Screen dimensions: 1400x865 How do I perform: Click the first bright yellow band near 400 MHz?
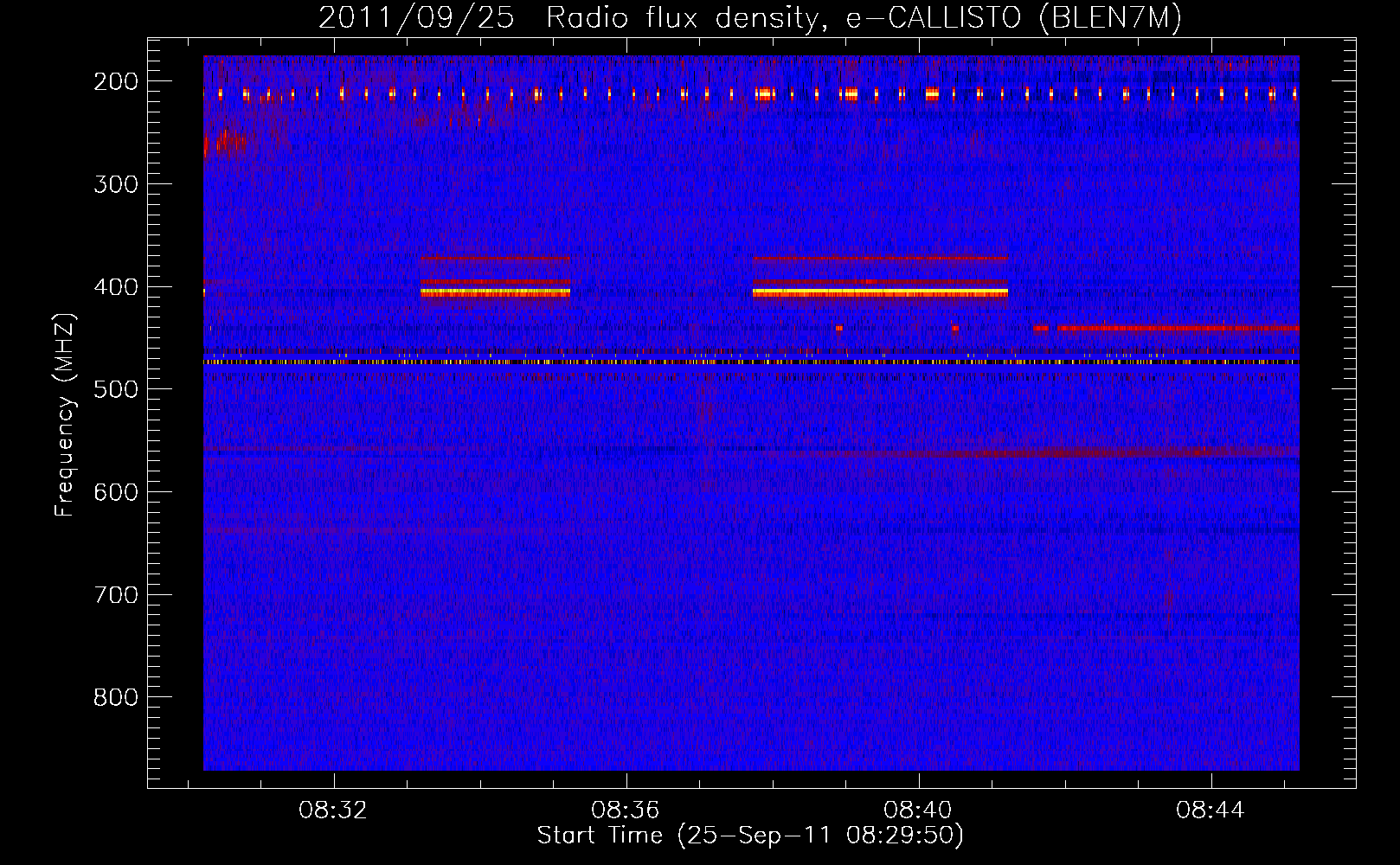[x=495, y=292]
